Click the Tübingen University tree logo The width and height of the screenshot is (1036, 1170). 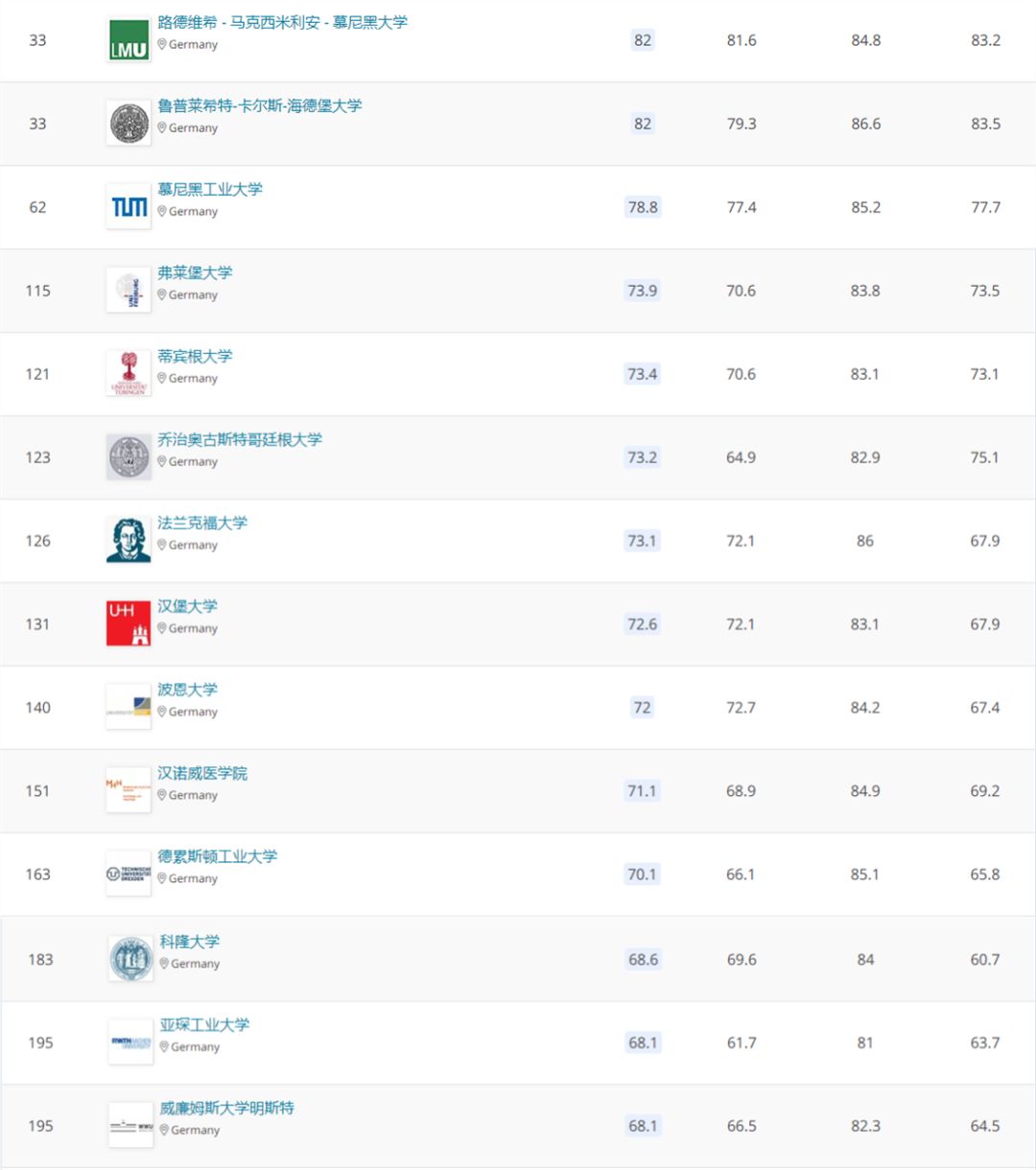tap(129, 374)
